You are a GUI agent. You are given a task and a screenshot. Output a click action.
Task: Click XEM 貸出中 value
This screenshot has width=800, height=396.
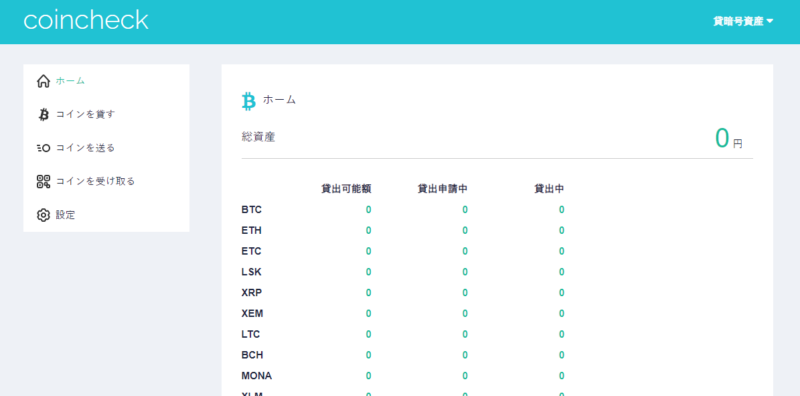point(561,313)
